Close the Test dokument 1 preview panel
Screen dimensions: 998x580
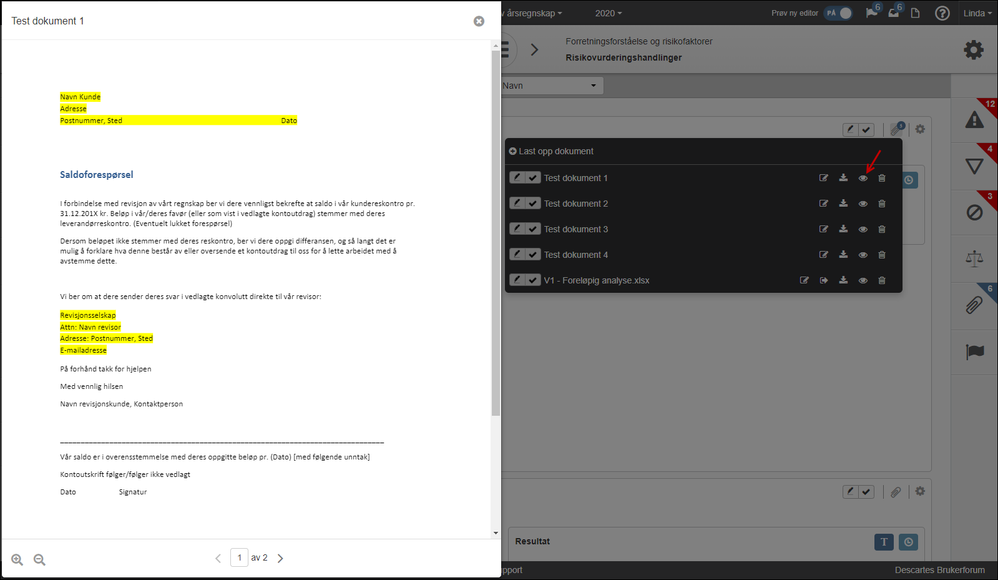(479, 21)
